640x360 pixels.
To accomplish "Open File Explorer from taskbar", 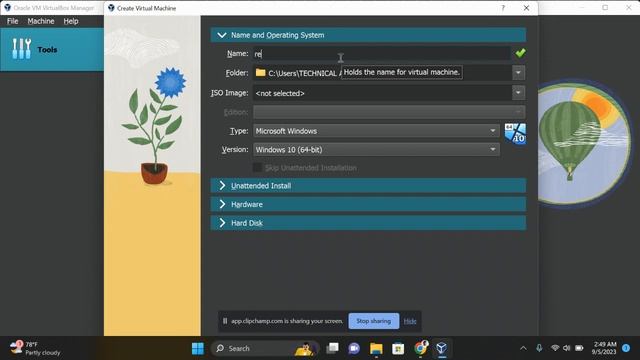I will point(376,349).
